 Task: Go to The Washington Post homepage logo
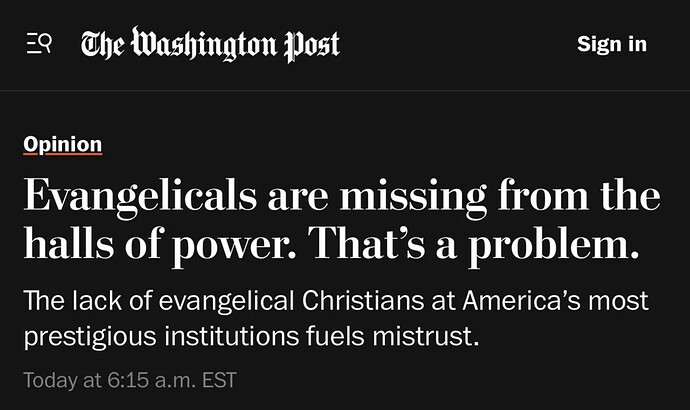point(210,44)
